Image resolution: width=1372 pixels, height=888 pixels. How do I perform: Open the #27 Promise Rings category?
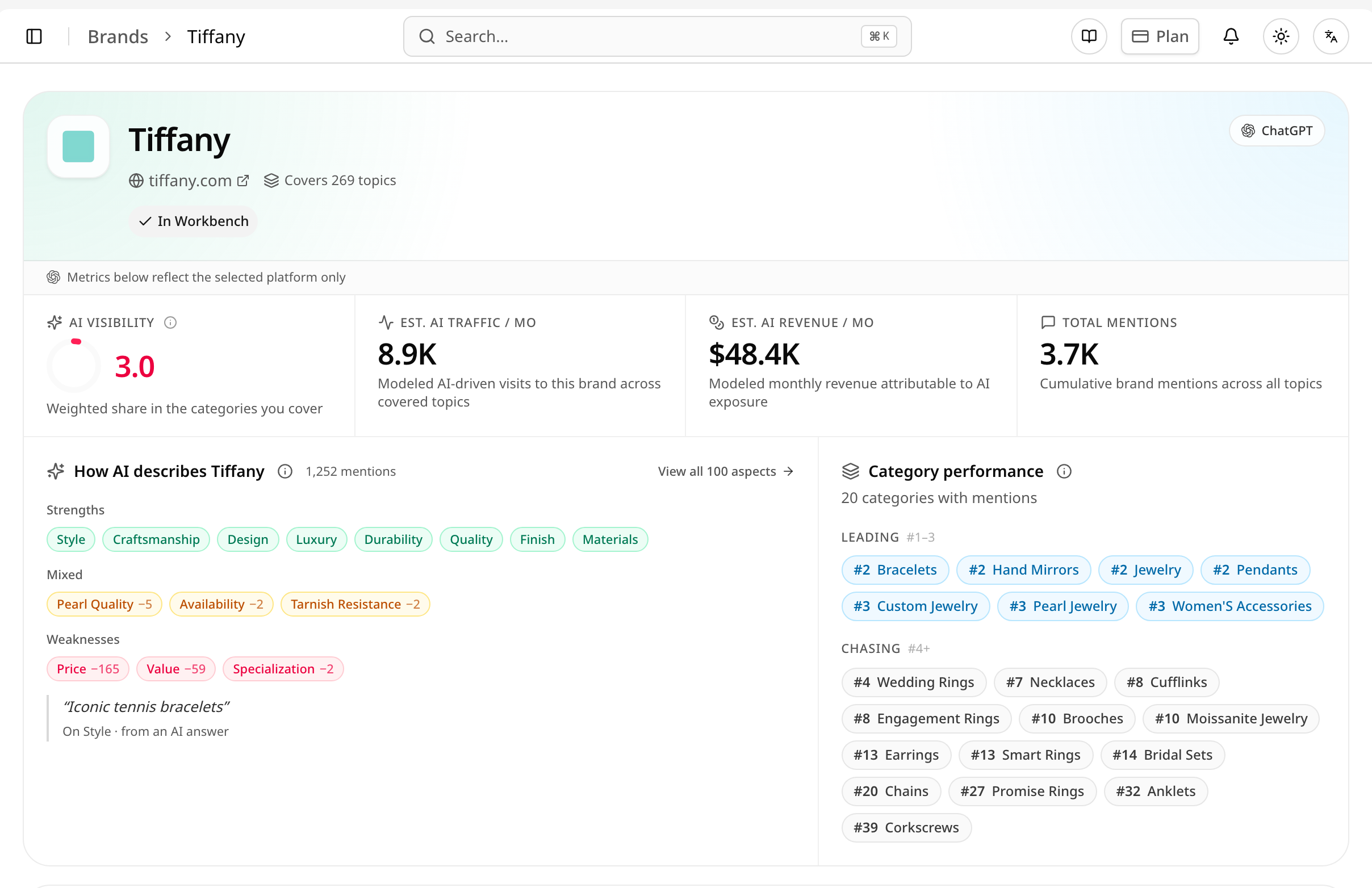point(1022,791)
